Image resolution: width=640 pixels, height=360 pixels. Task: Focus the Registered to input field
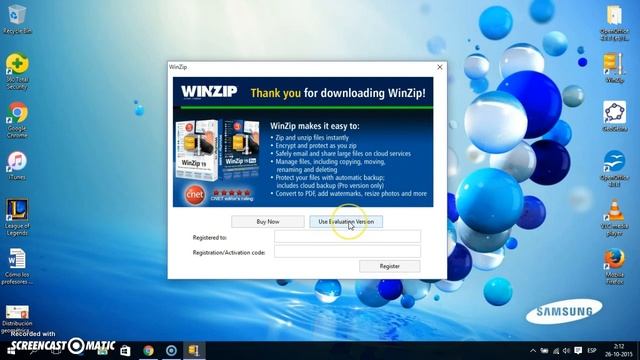coord(347,237)
